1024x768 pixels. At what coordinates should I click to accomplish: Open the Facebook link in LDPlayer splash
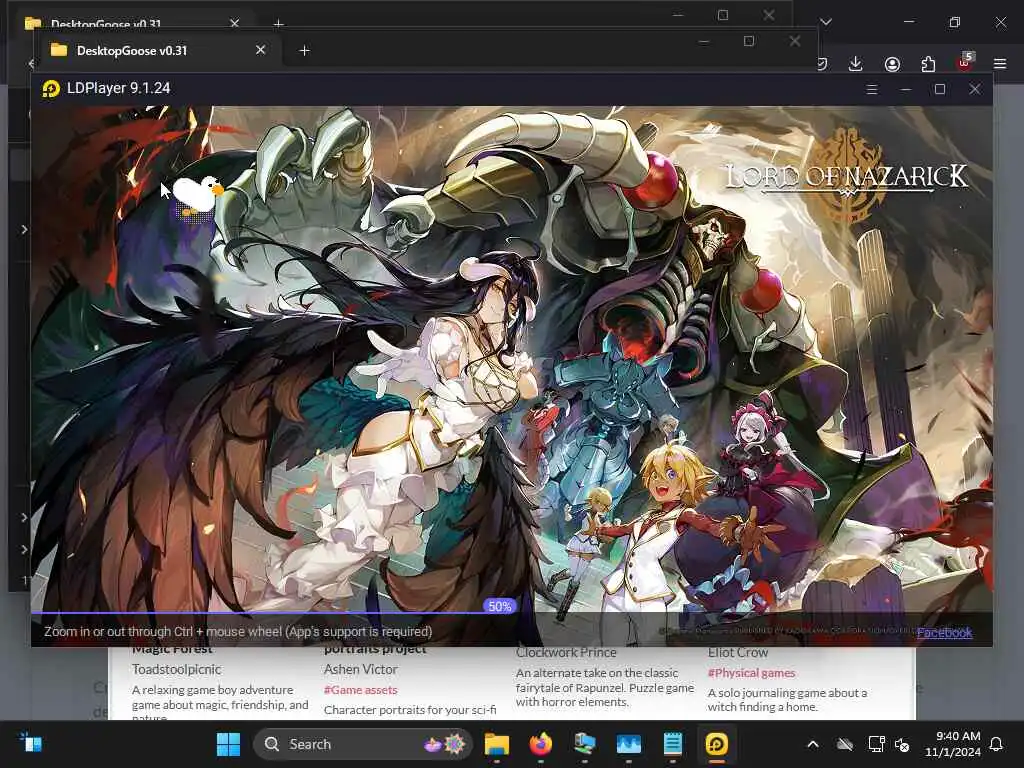click(x=944, y=632)
